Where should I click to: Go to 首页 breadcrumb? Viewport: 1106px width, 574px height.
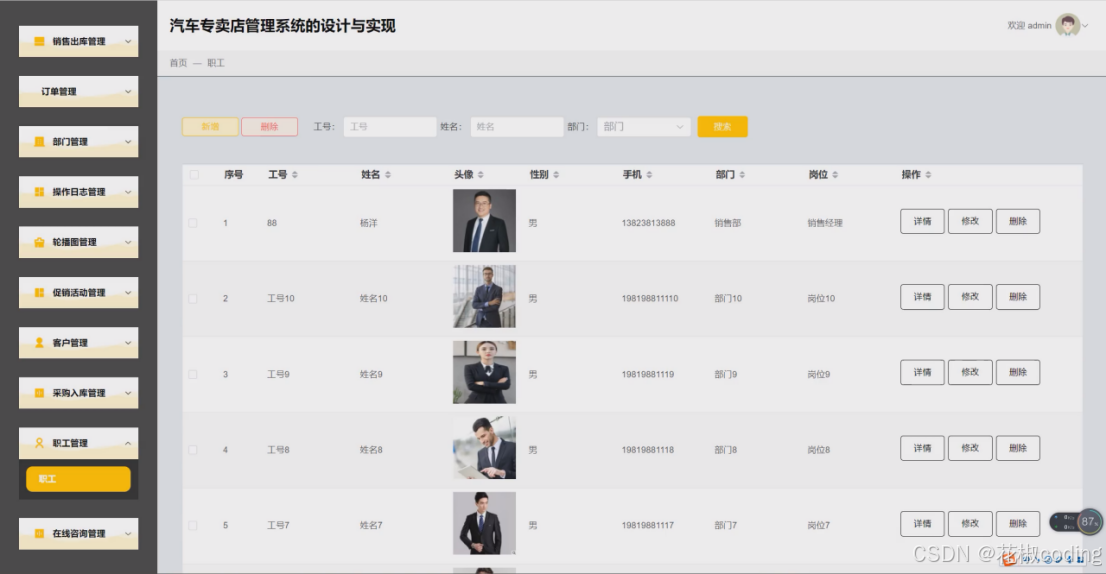pos(178,63)
